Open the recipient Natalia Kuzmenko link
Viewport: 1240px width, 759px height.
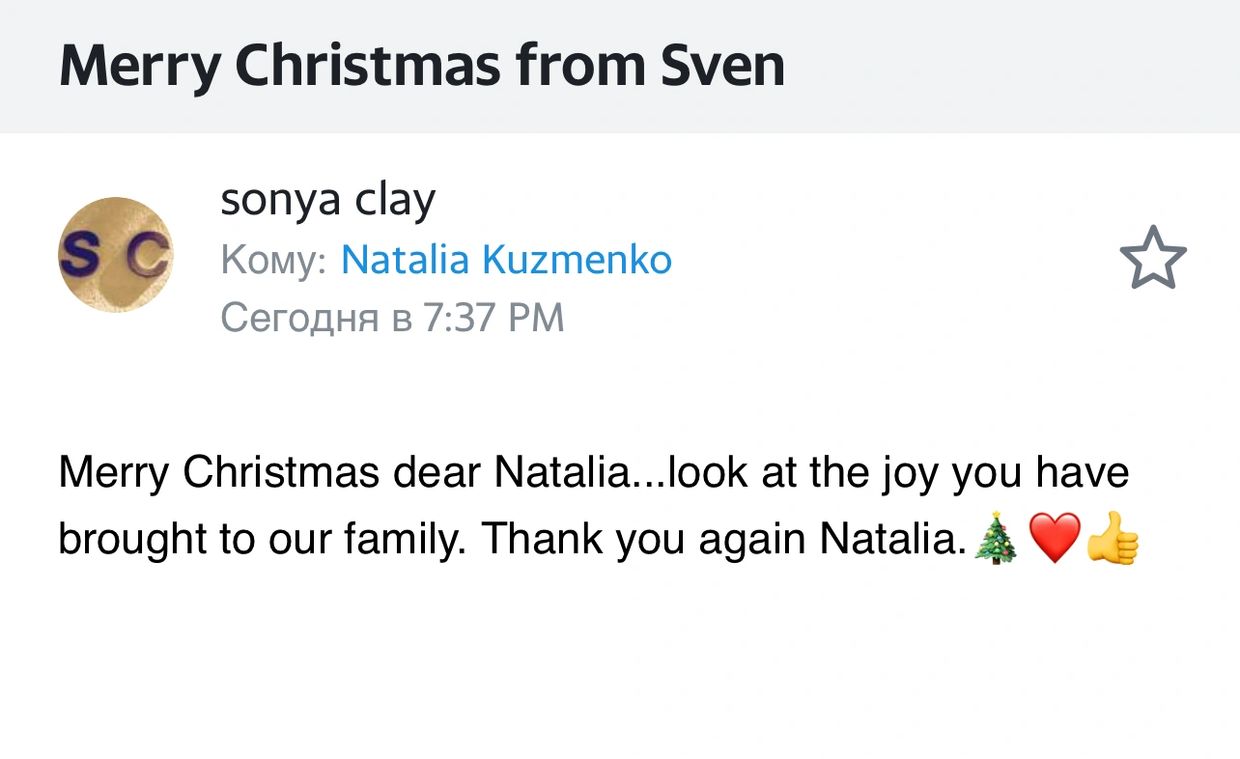tap(506, 260)
